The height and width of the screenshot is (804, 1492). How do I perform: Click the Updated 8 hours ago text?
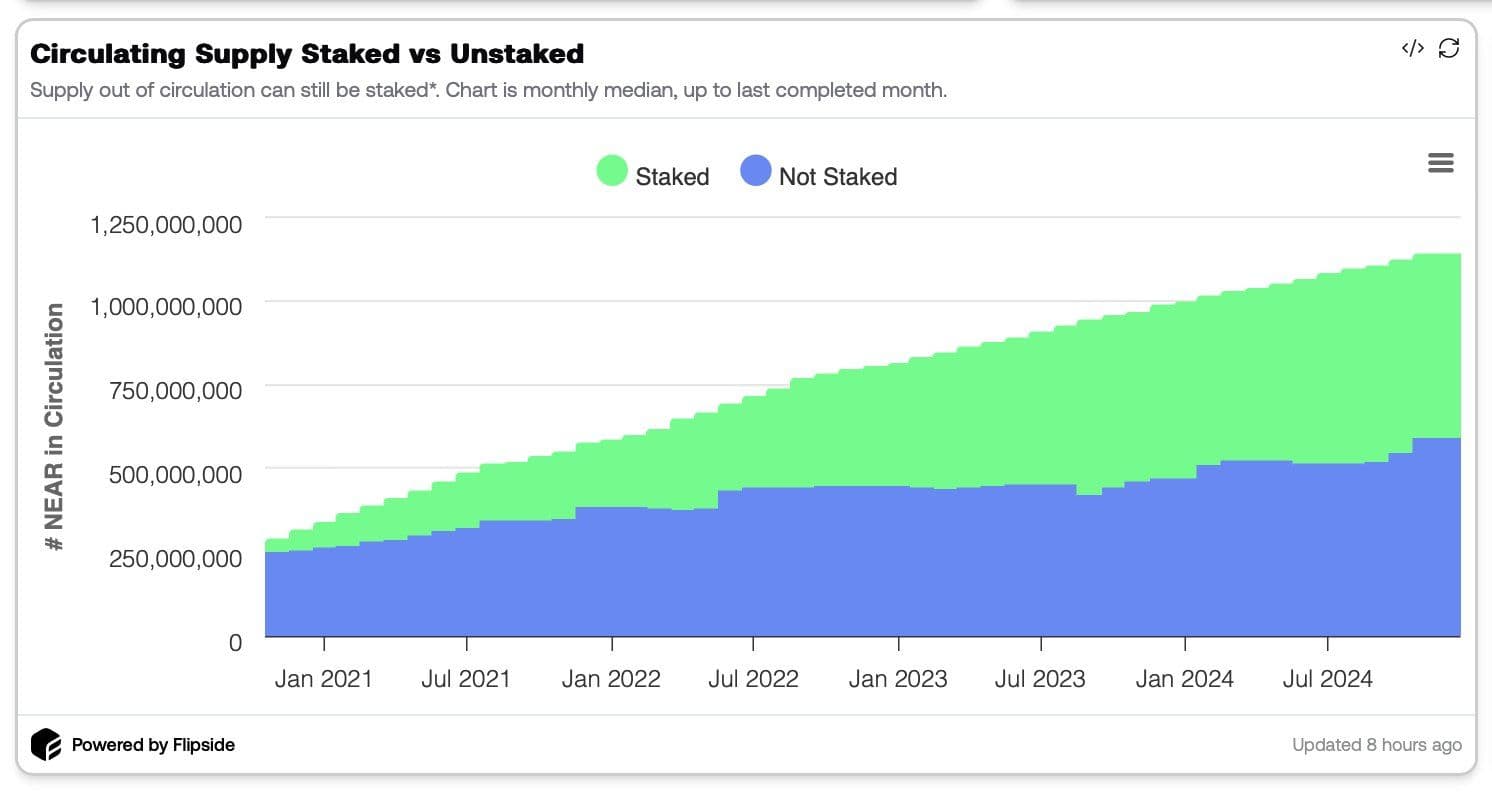tap(1376, 744)
